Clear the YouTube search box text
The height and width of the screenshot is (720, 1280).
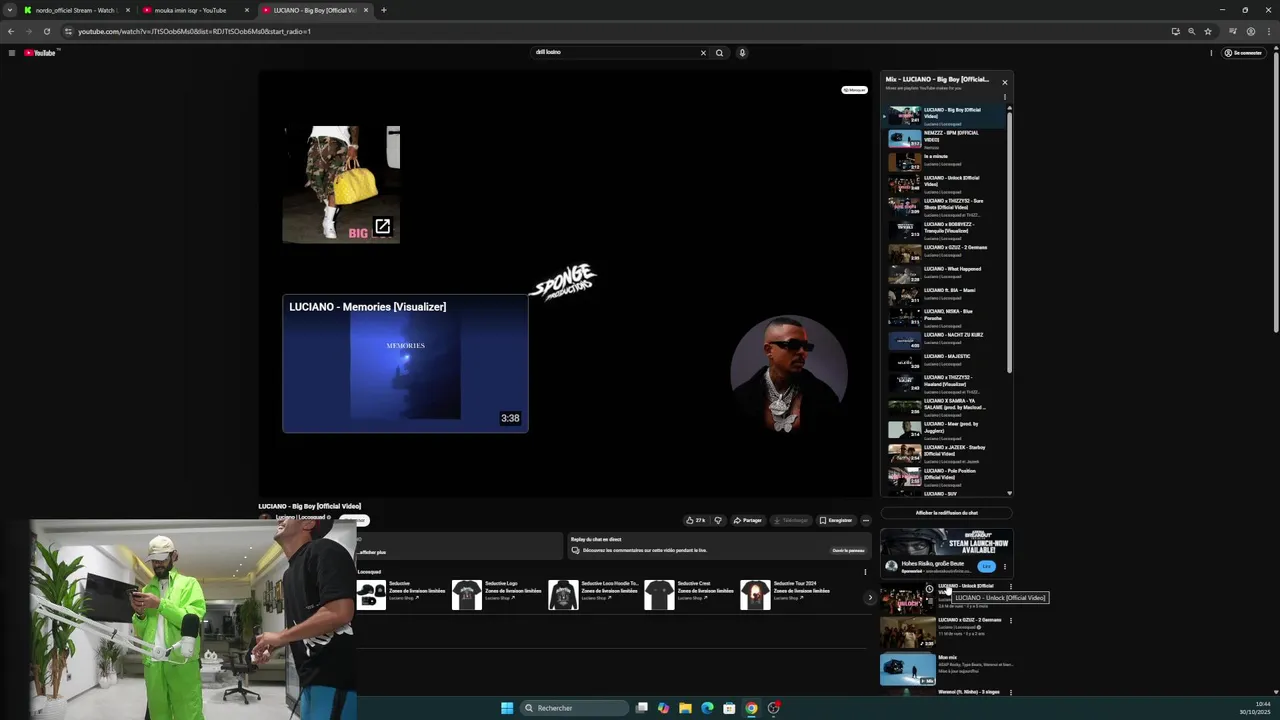click(x=703, y=53)
